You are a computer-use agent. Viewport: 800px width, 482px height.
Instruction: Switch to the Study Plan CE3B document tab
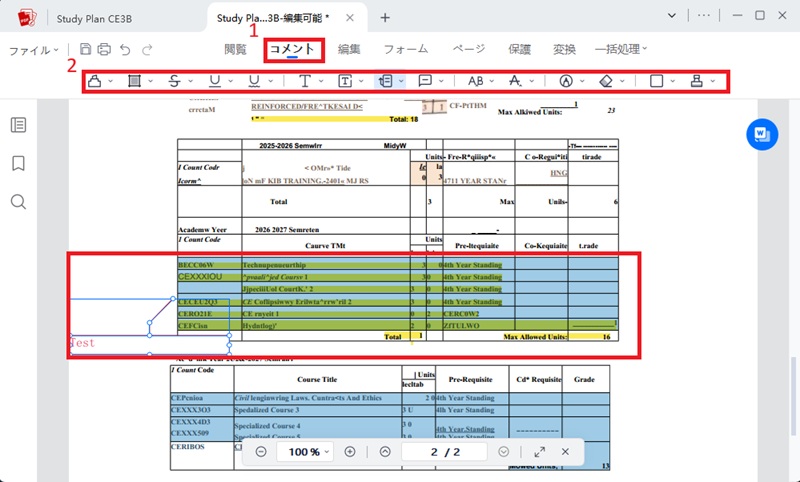(x=94, y=19)
